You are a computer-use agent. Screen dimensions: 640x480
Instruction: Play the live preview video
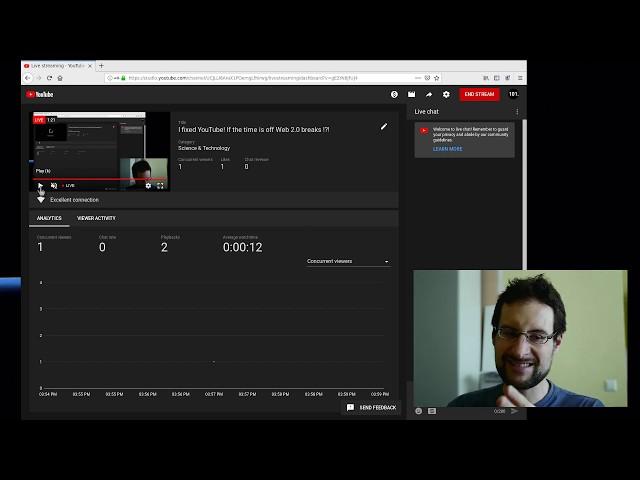coord(40,186)
